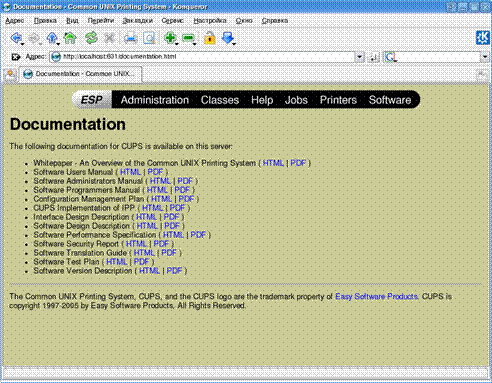492x383 pixels.
Task: Open HTML link for Software Programmers Manual
Action: (157, 190)
